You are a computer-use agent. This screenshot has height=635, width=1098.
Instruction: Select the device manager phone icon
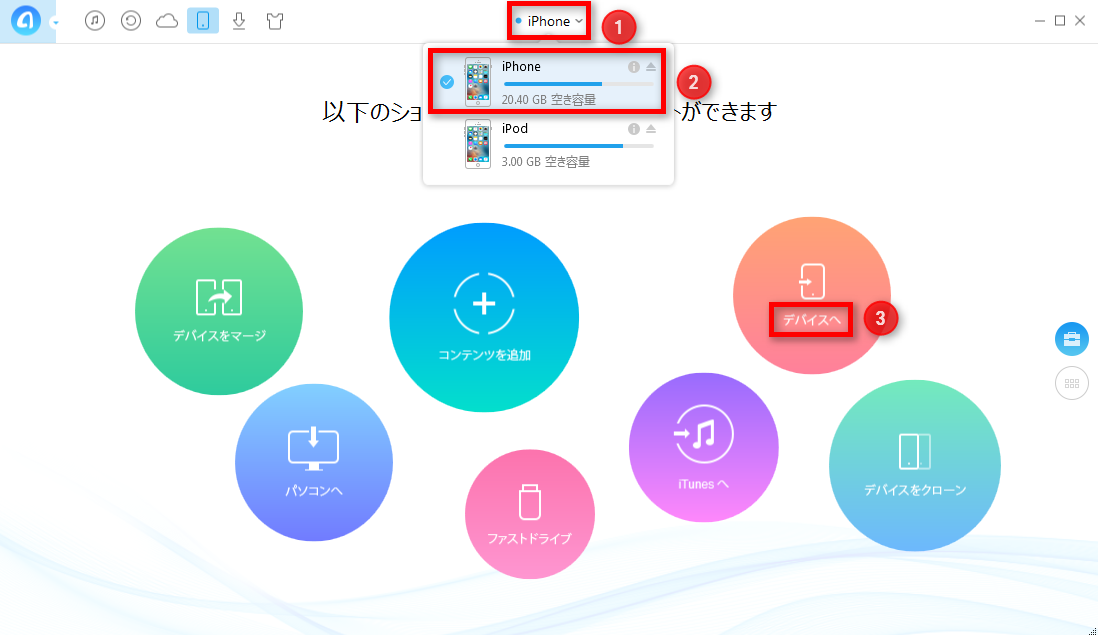point(203,21)
